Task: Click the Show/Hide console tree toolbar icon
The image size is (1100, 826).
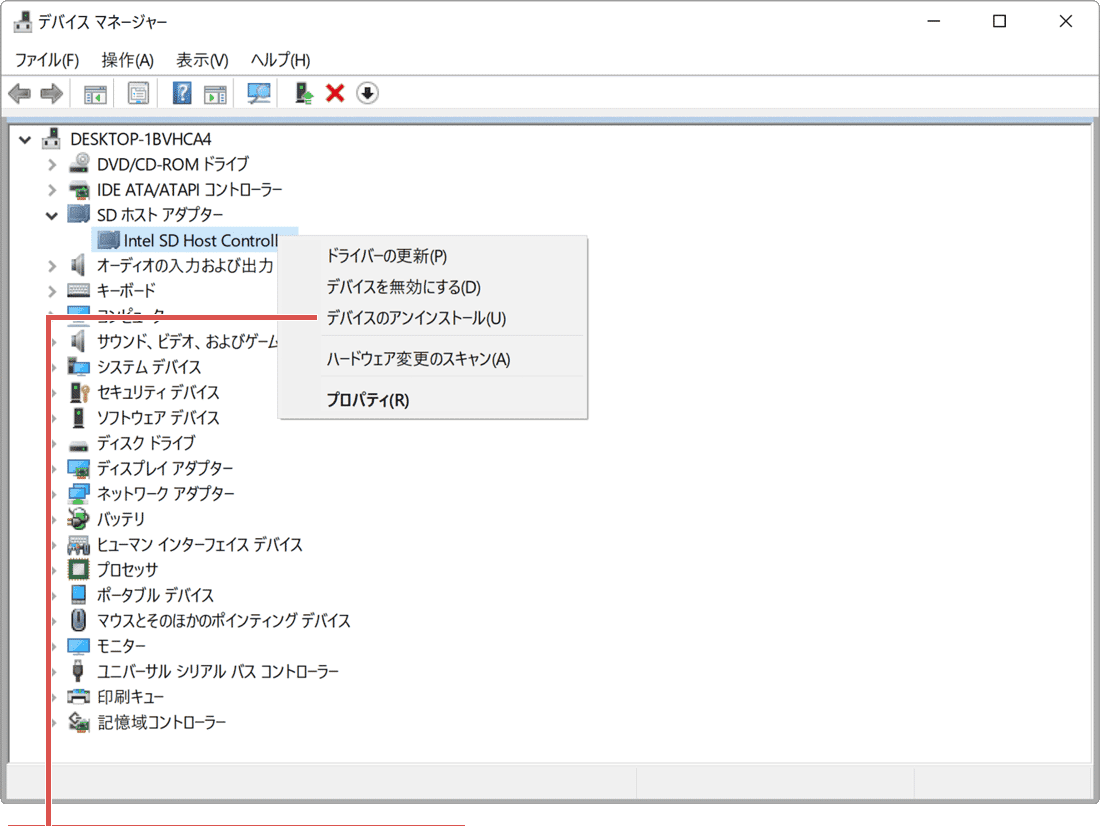Action: [x=95, y=92]
